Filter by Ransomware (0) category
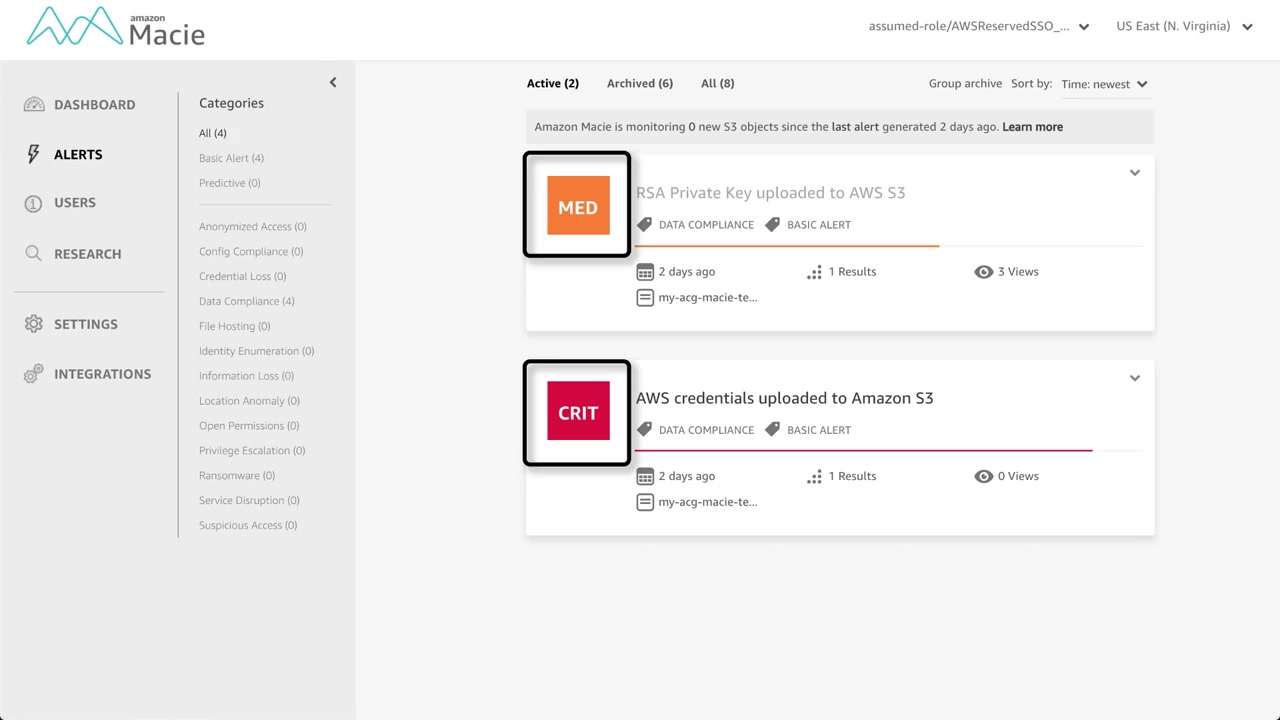 click(x=237, y=477)
